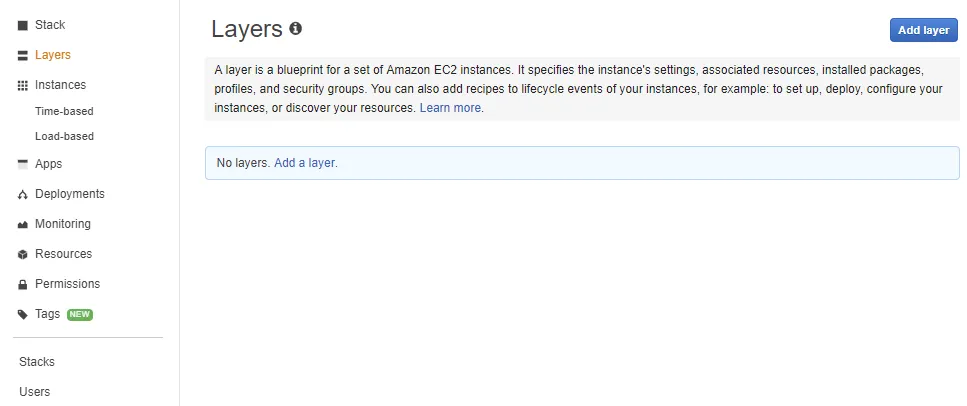Screen dimensions: 967x406
Task: Click the Deployments sidebar icon
Action: (x=23, y=194)
